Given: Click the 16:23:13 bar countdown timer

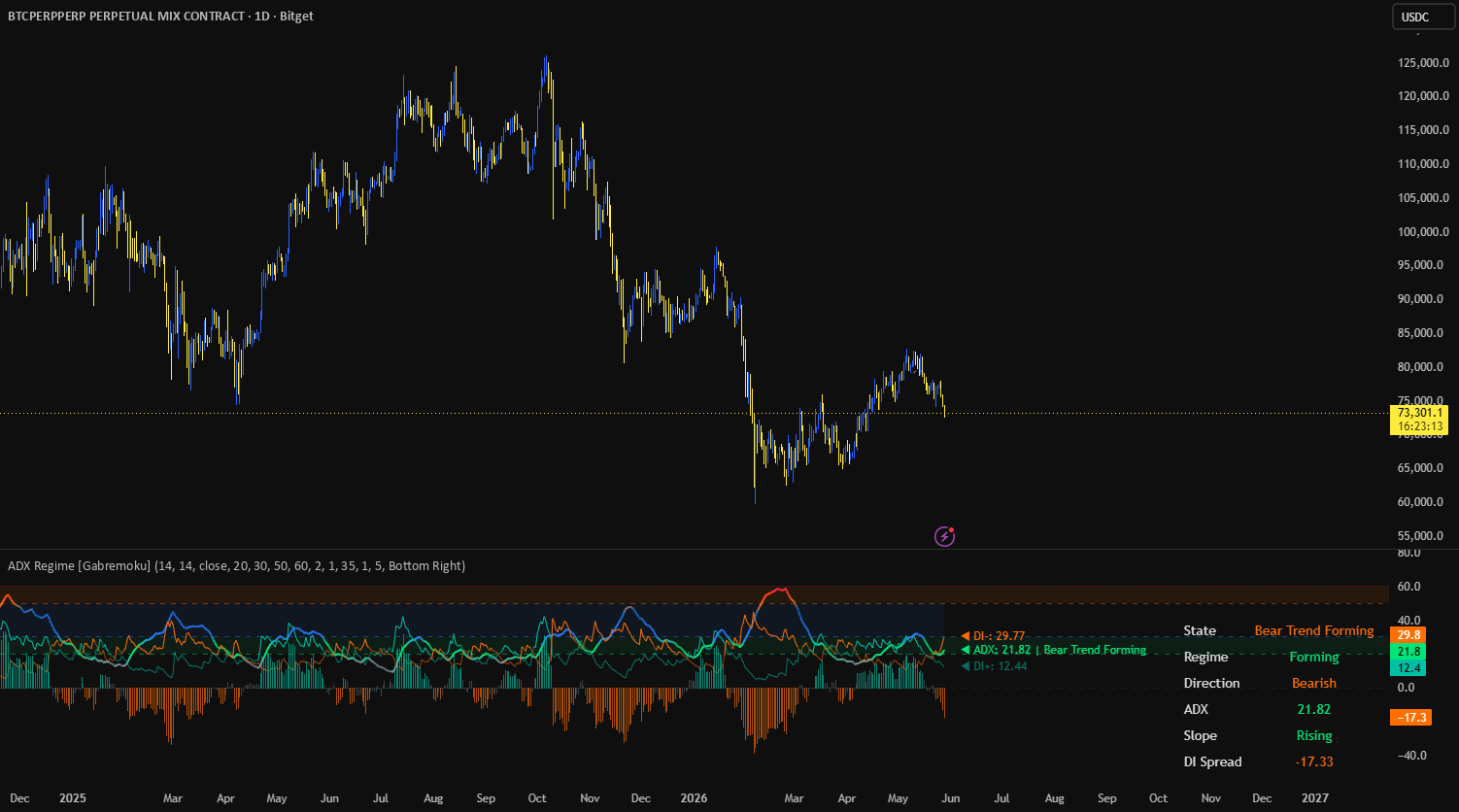Looking at the screenshot, I should 1419,426.
